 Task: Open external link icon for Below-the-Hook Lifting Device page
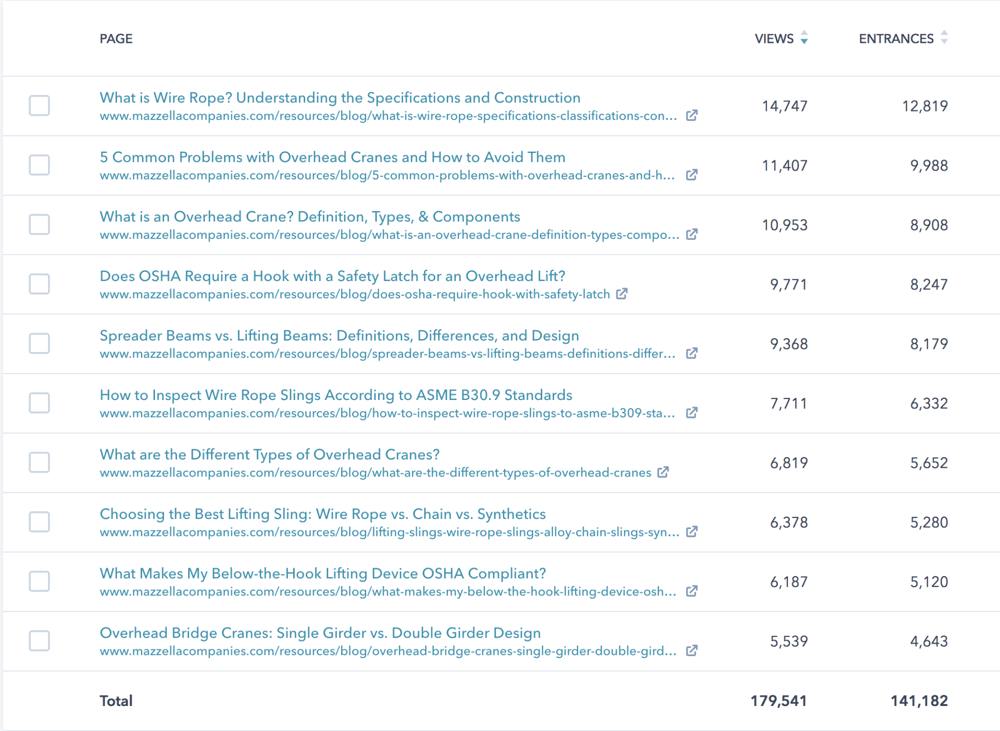[x=692, y=592]
